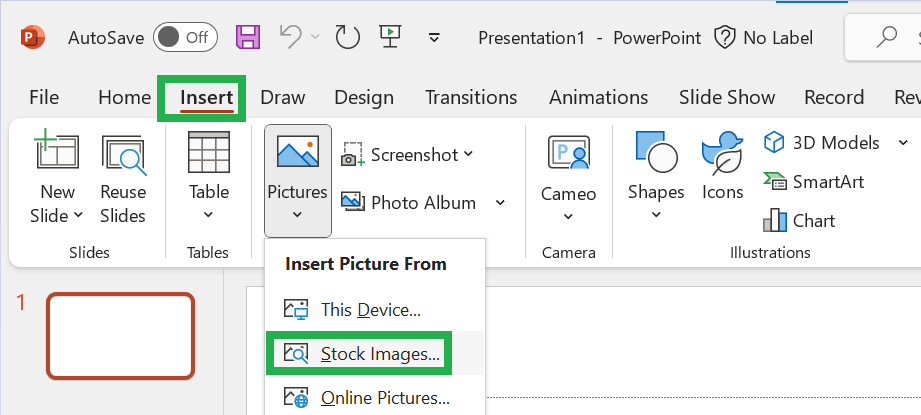Open the Undo history dropdown arrow

point(315,38)
